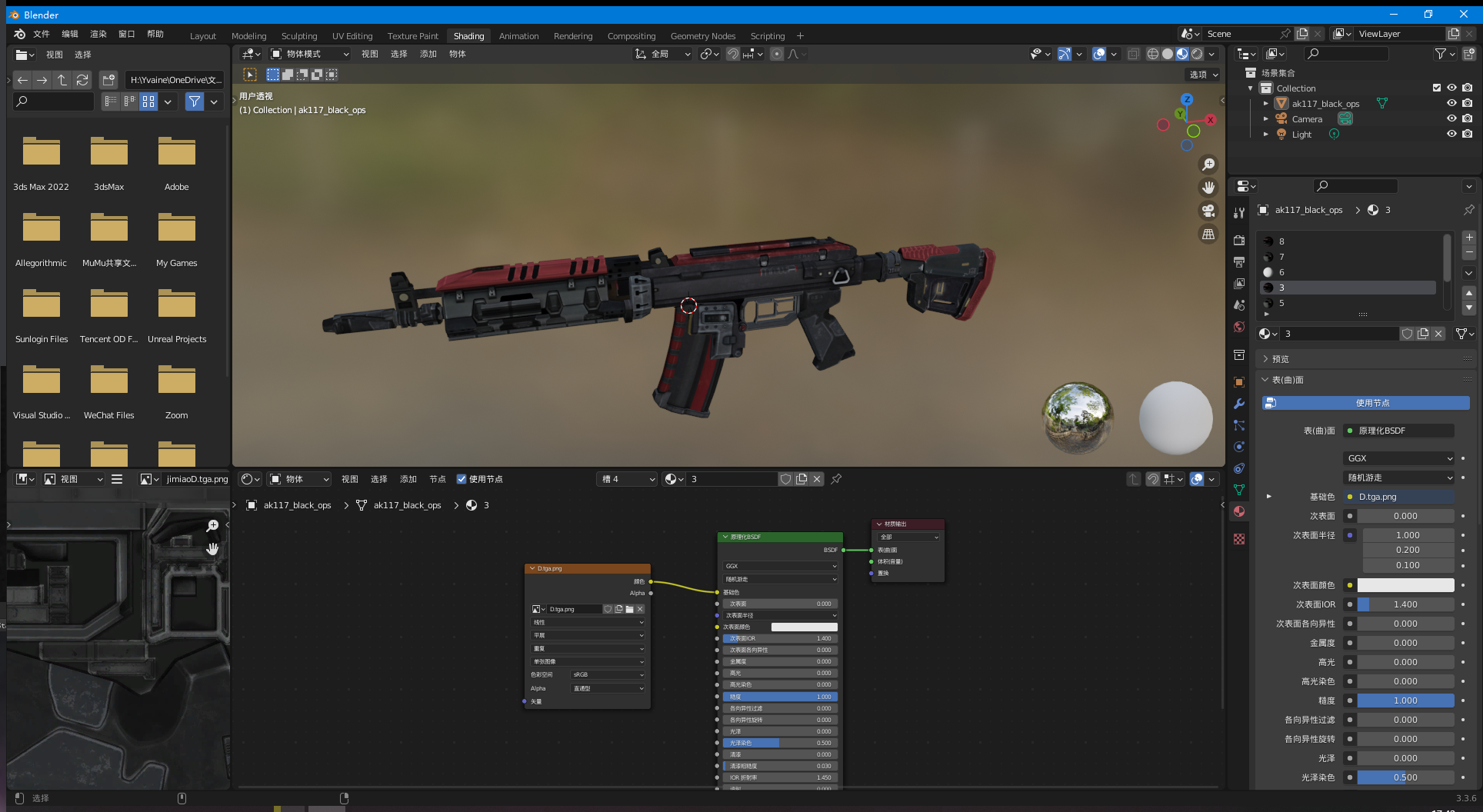Open the Modifiers wrench properties tab
Screen dimensions: 1483x812
(x=1238, y=404)
